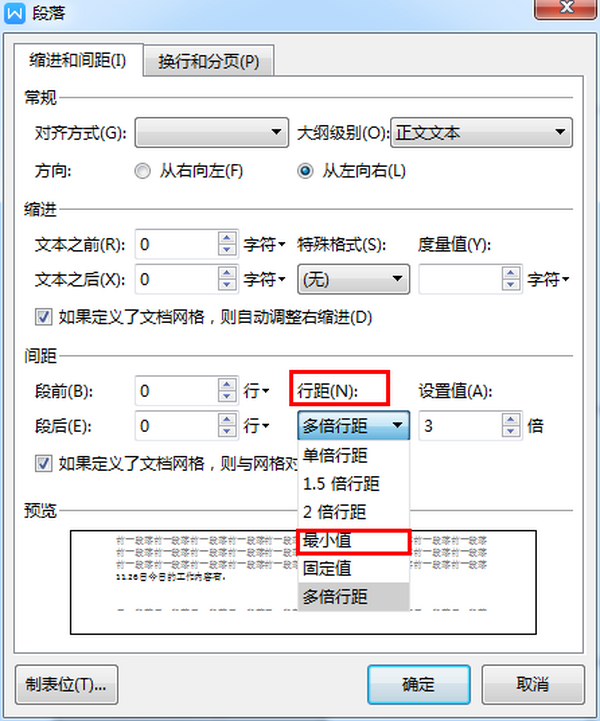Toggle 与网格对齐 document grid checkbox

44,463
